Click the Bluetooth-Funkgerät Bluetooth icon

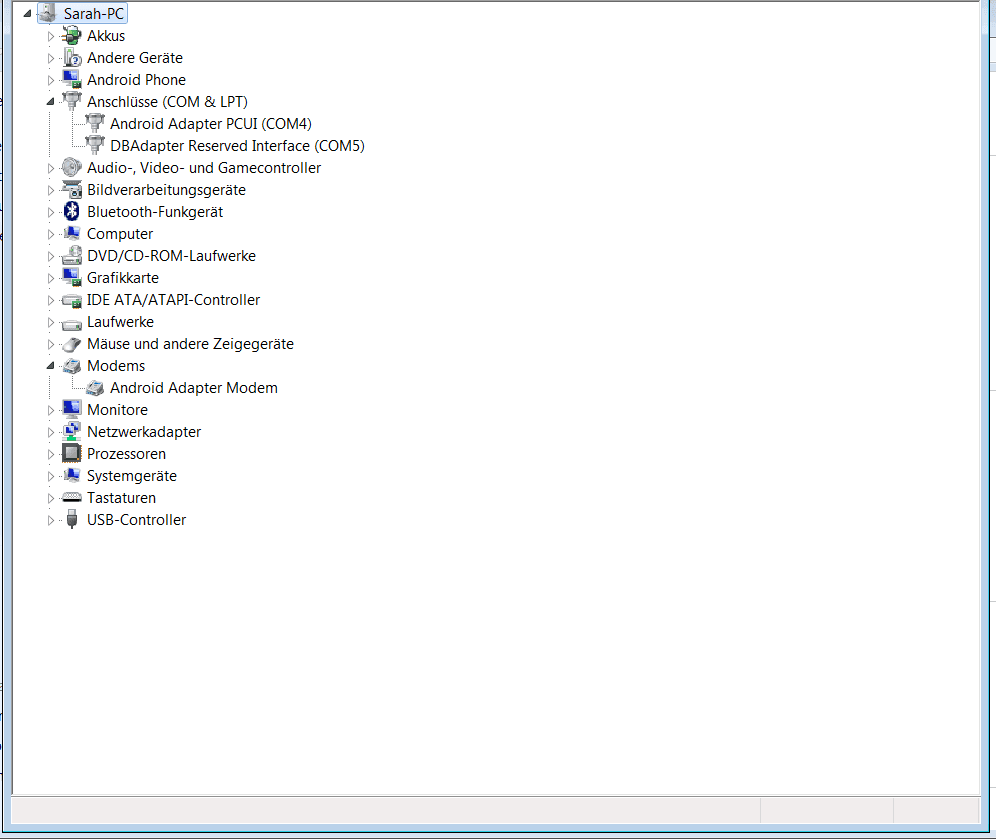click(x=72, y=211)
